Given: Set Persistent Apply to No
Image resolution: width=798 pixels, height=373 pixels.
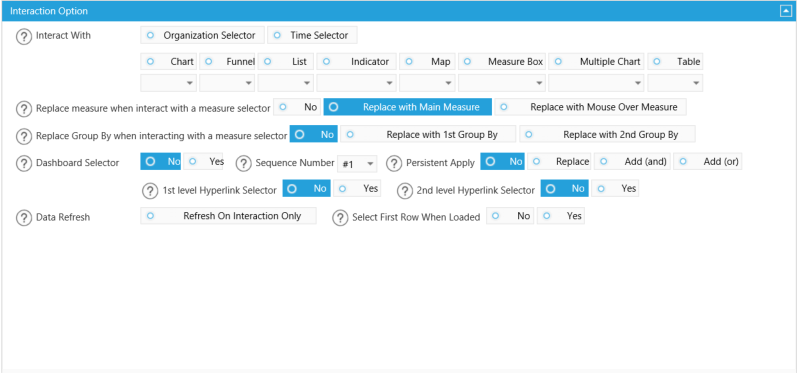Looking at the screenshot, I should (x=502, y=161).
